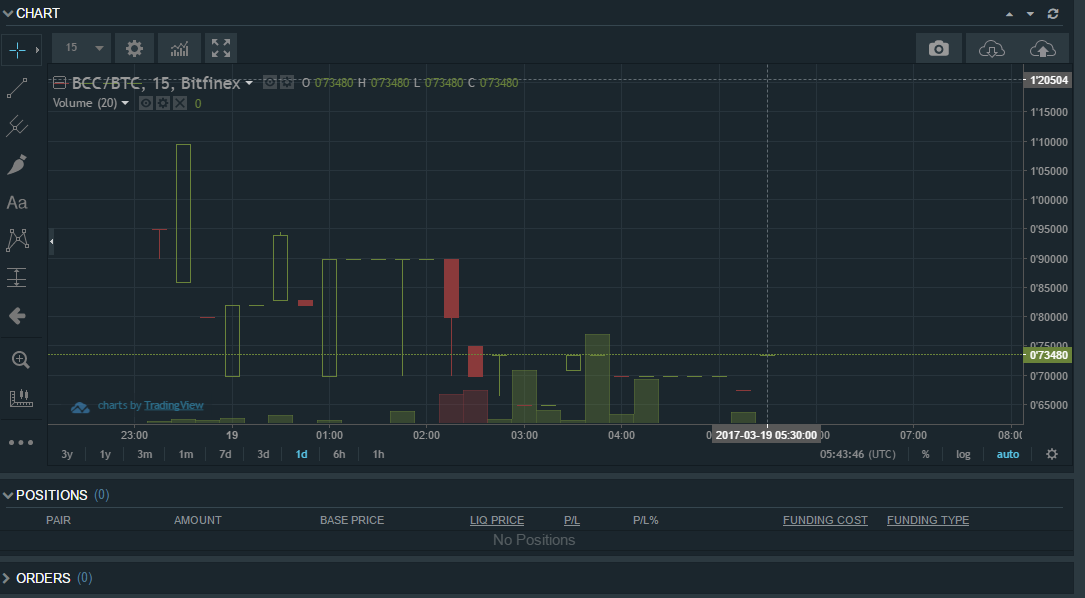The width and height of the screenshot is (1085, 598).
Task: Choose the text annotation tool
Action: 17,203
